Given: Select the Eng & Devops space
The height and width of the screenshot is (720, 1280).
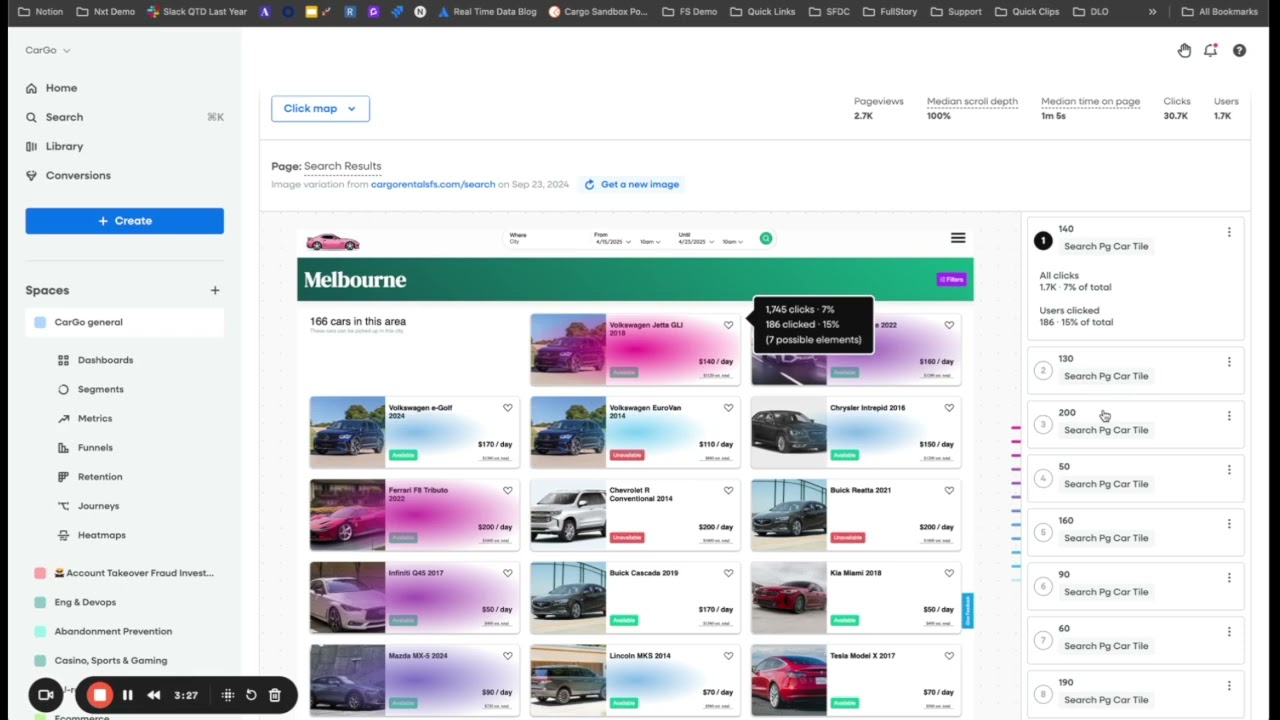Looking at the screenshot, I should (85, 602).
